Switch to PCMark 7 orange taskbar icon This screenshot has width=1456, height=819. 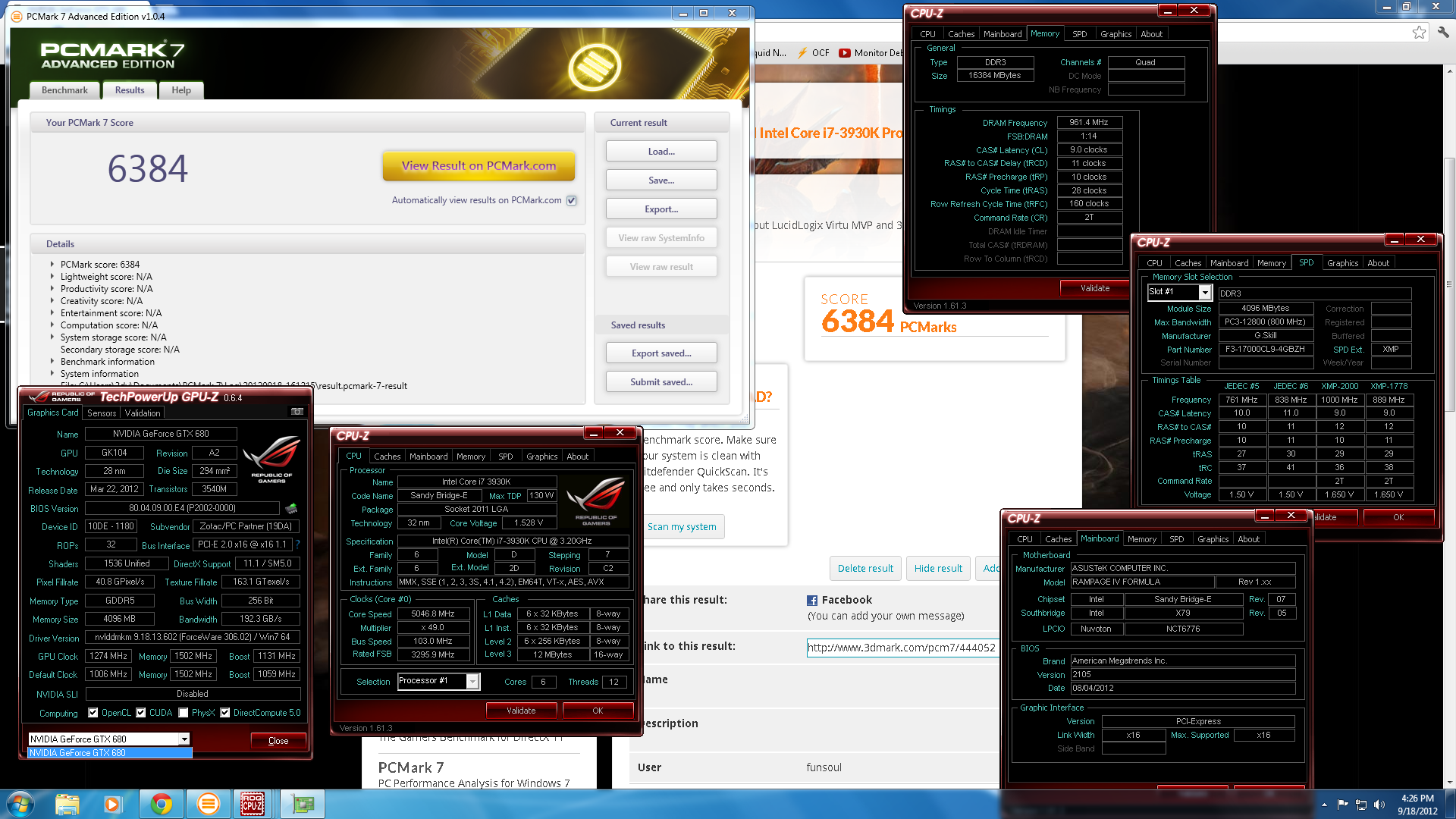208,804
